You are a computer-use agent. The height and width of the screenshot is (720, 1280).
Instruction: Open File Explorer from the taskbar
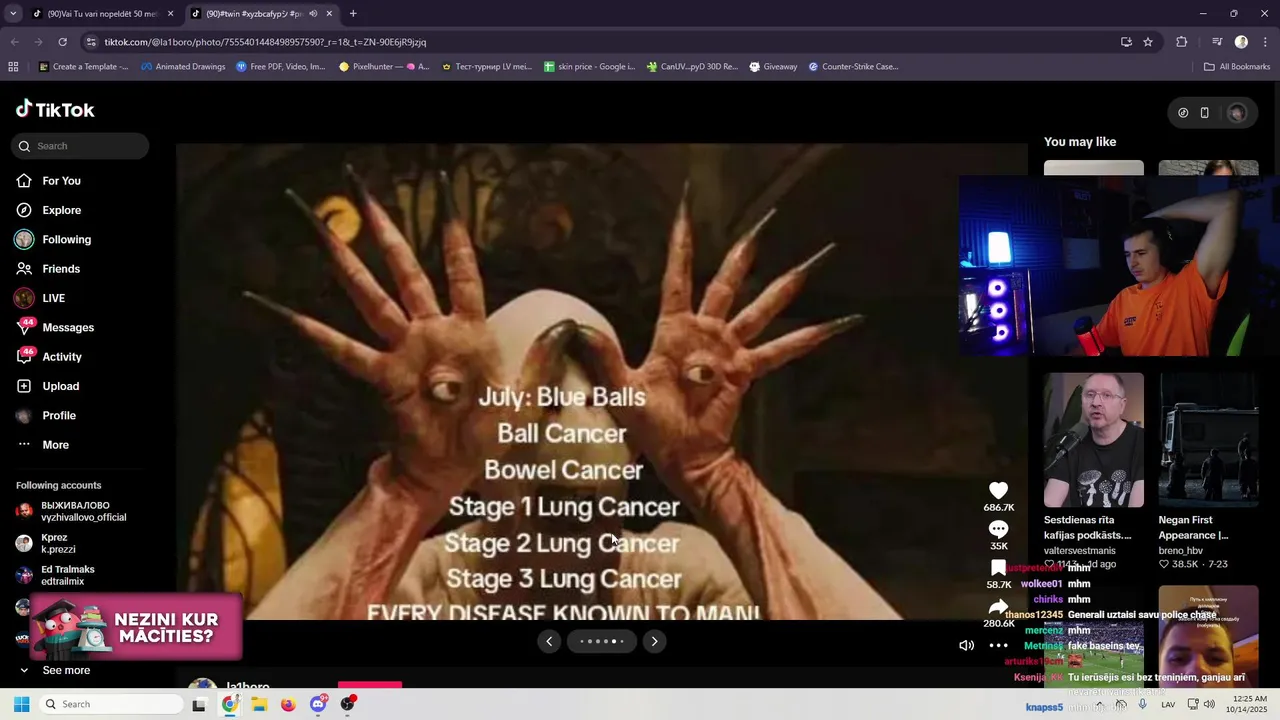point(259,704)
